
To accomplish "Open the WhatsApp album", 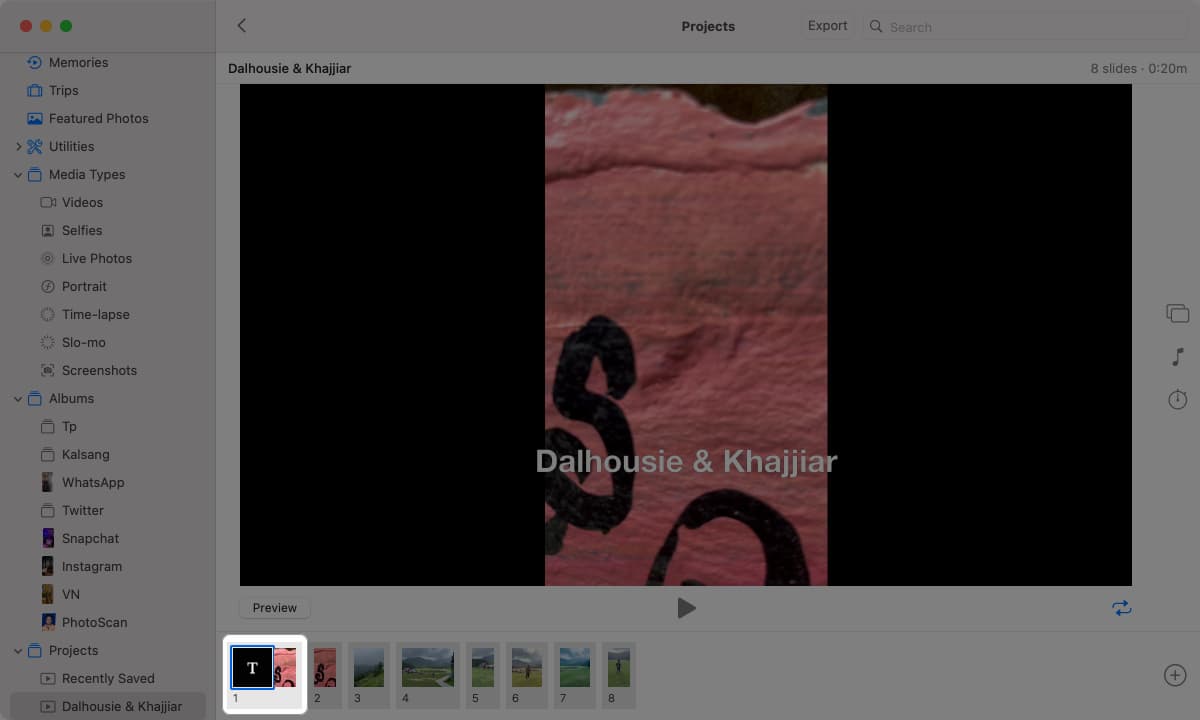I will click(93, 482).
